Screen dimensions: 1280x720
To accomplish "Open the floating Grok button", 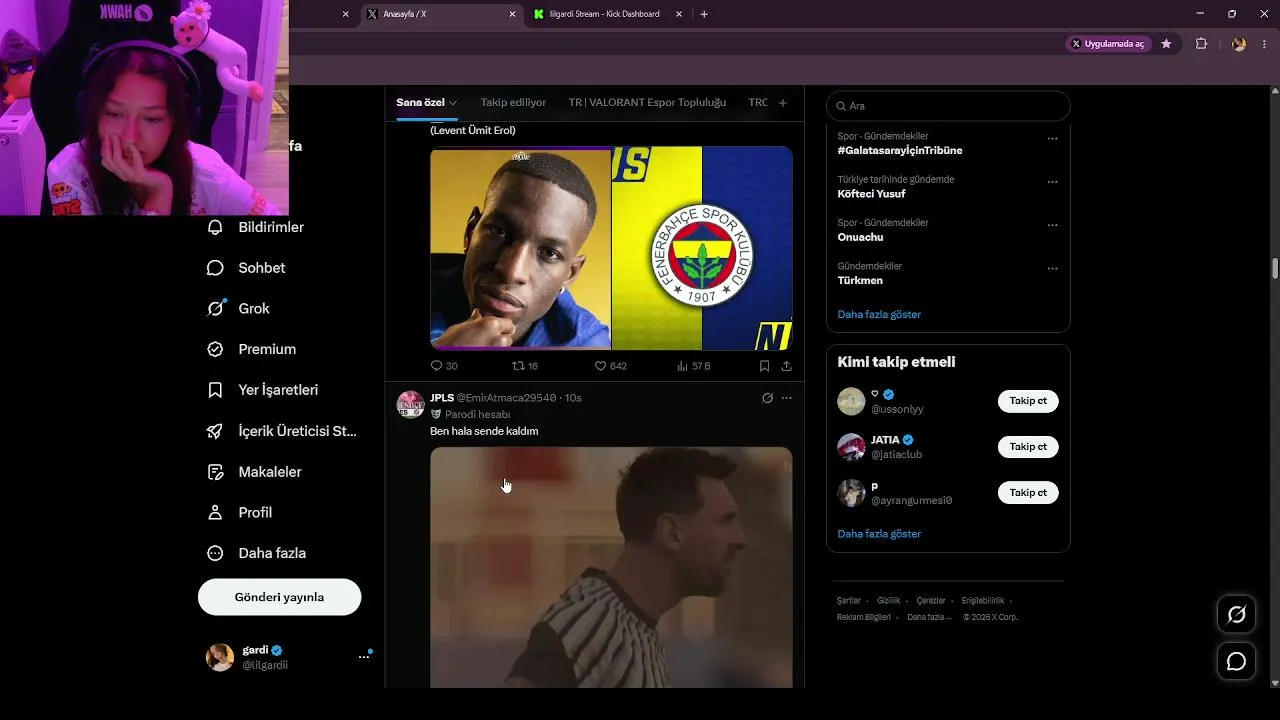I will 1237,614.
